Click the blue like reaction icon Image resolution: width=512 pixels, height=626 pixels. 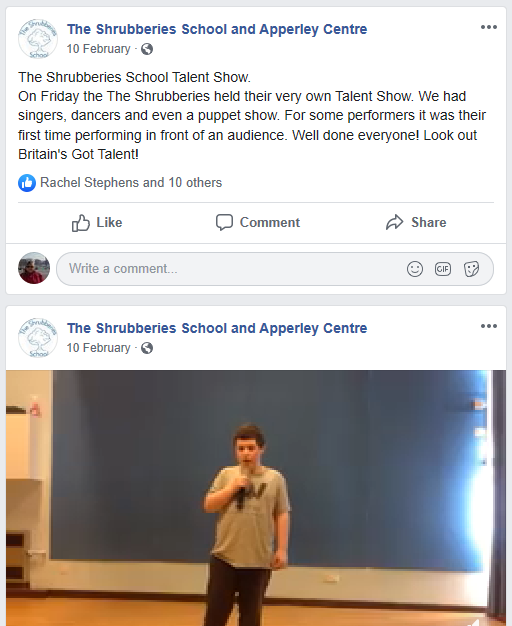click(27, 183)
